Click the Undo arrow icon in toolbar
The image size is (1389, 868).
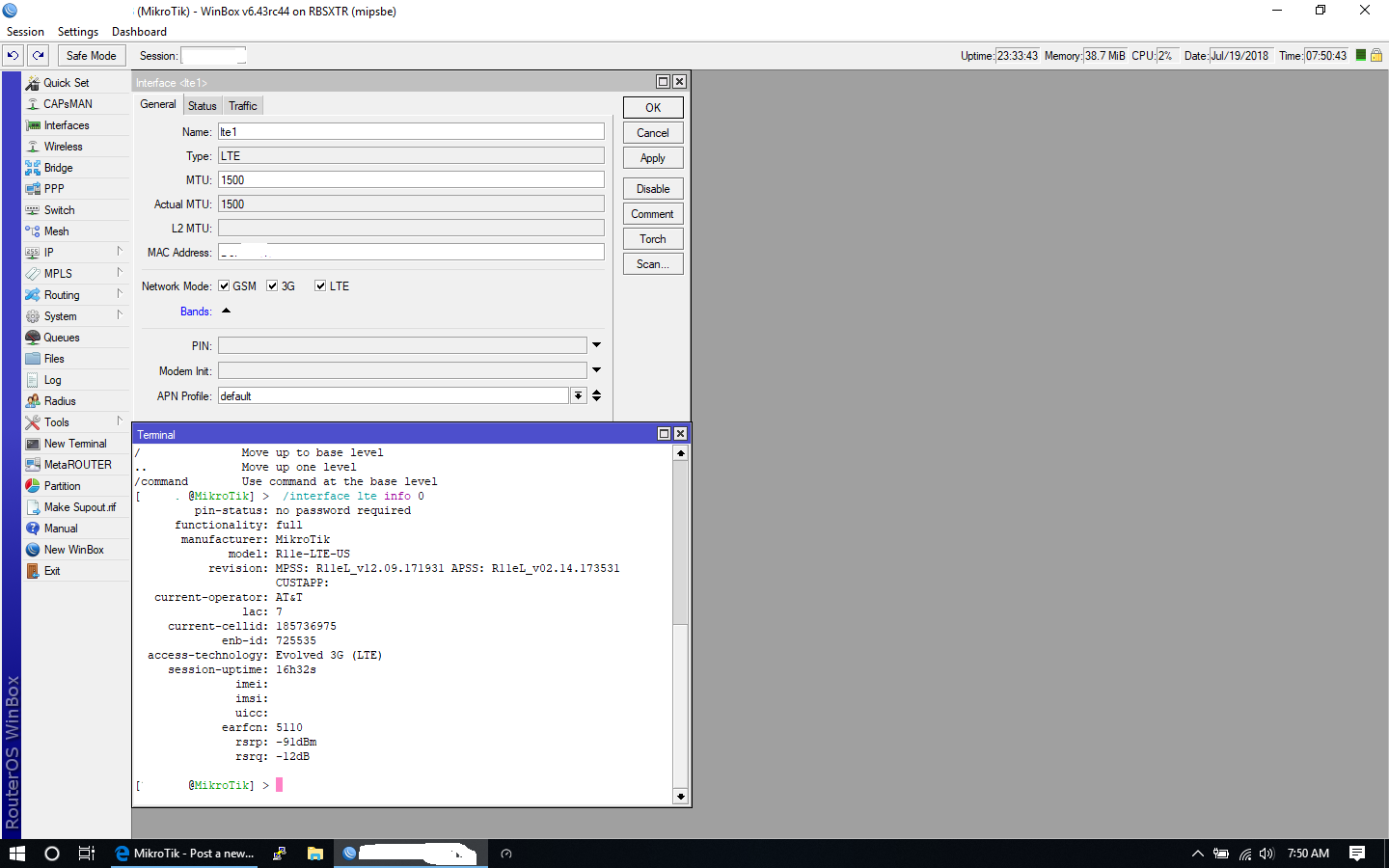click(14, 56)
